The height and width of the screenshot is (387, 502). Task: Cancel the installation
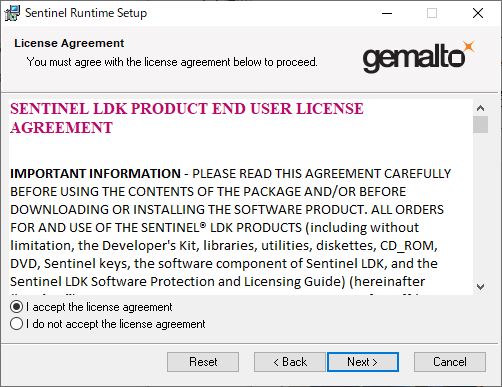[450, 362]
